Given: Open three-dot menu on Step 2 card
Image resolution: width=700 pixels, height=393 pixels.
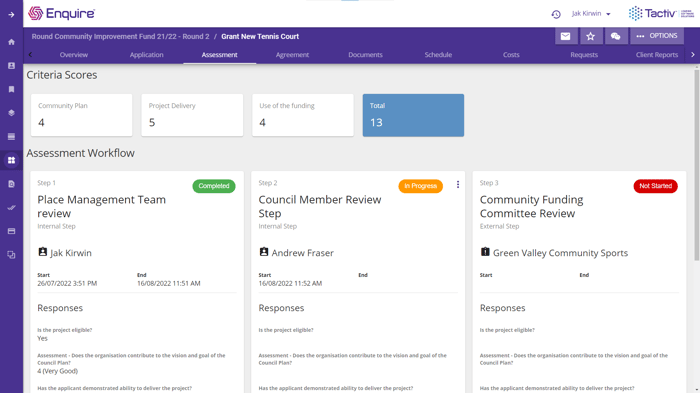Looking at the screenshot, I should tap(458, 184).
